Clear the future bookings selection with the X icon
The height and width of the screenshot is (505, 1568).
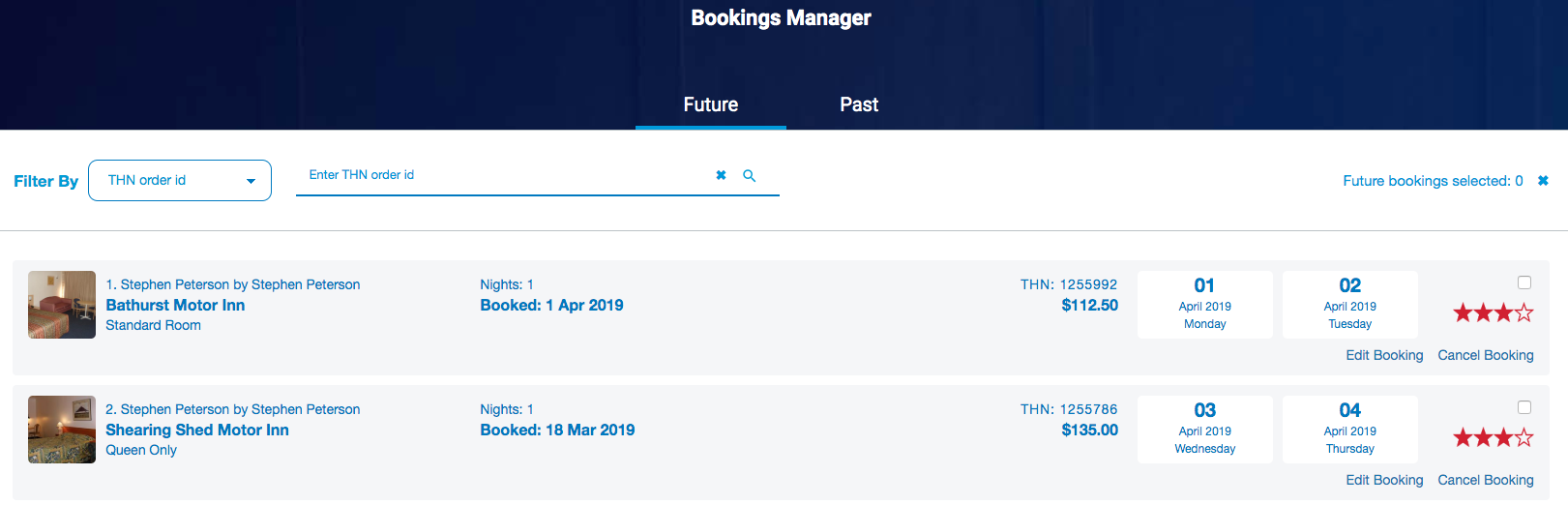(1543, 181)
